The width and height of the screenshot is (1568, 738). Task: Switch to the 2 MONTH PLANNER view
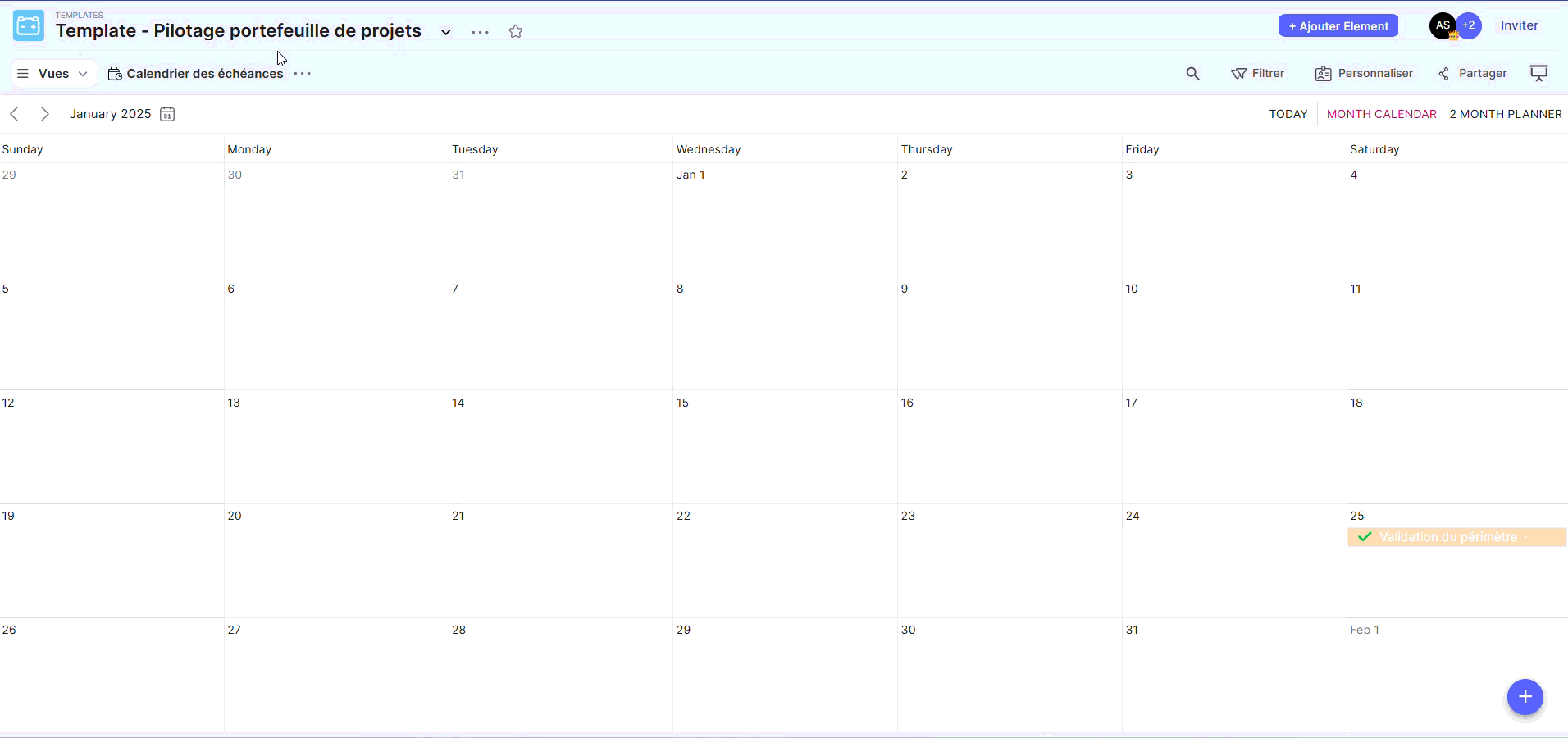1505,114
